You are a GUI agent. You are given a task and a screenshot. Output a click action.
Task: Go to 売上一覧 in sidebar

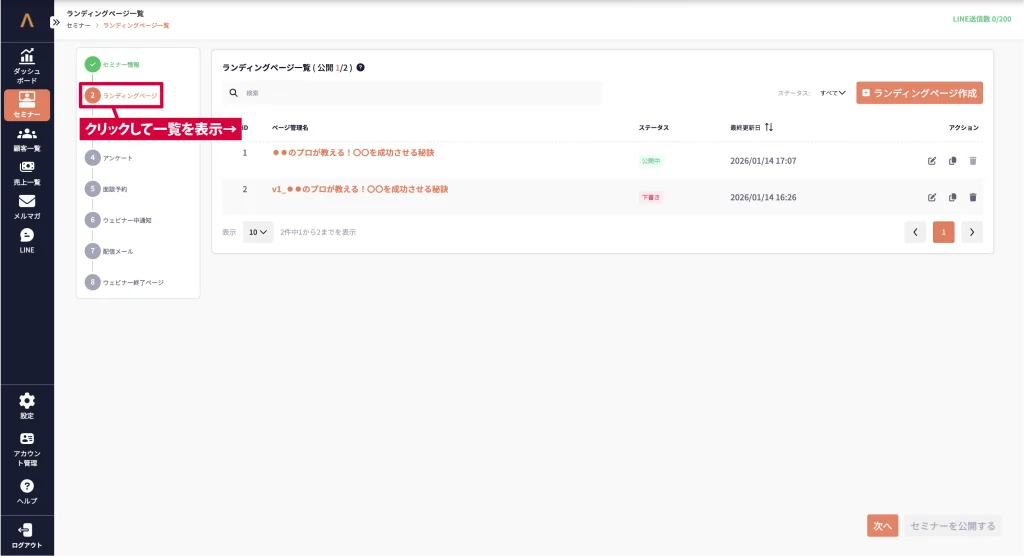(x=27, y=172)
